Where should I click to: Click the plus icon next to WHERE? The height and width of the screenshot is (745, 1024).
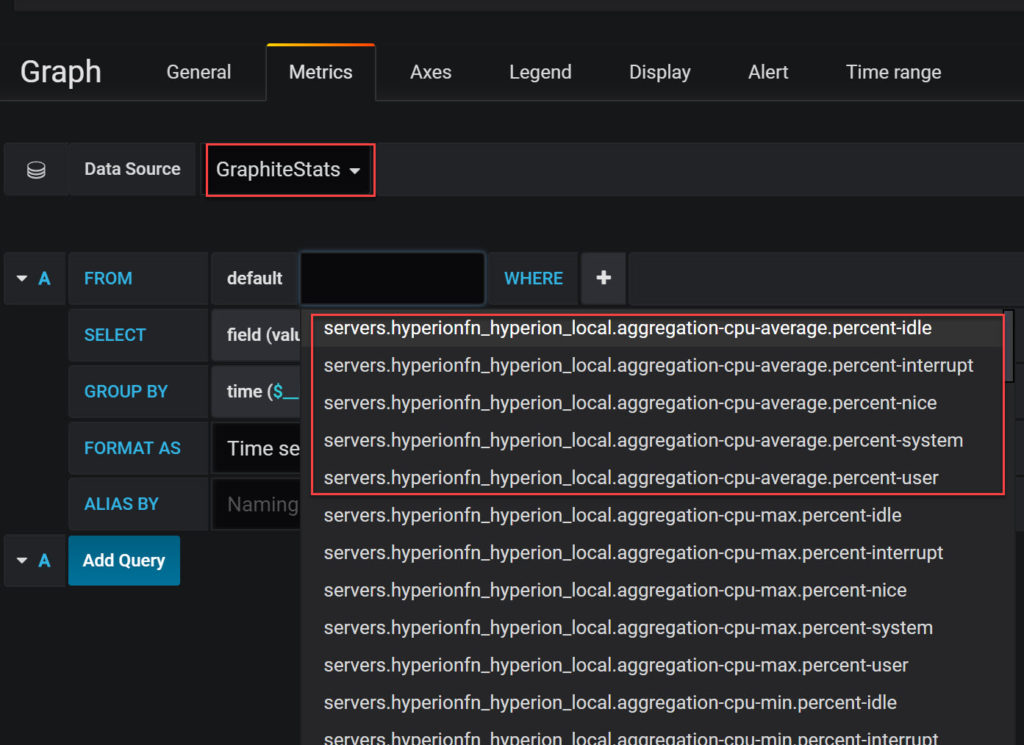click(x=603, y=278)
